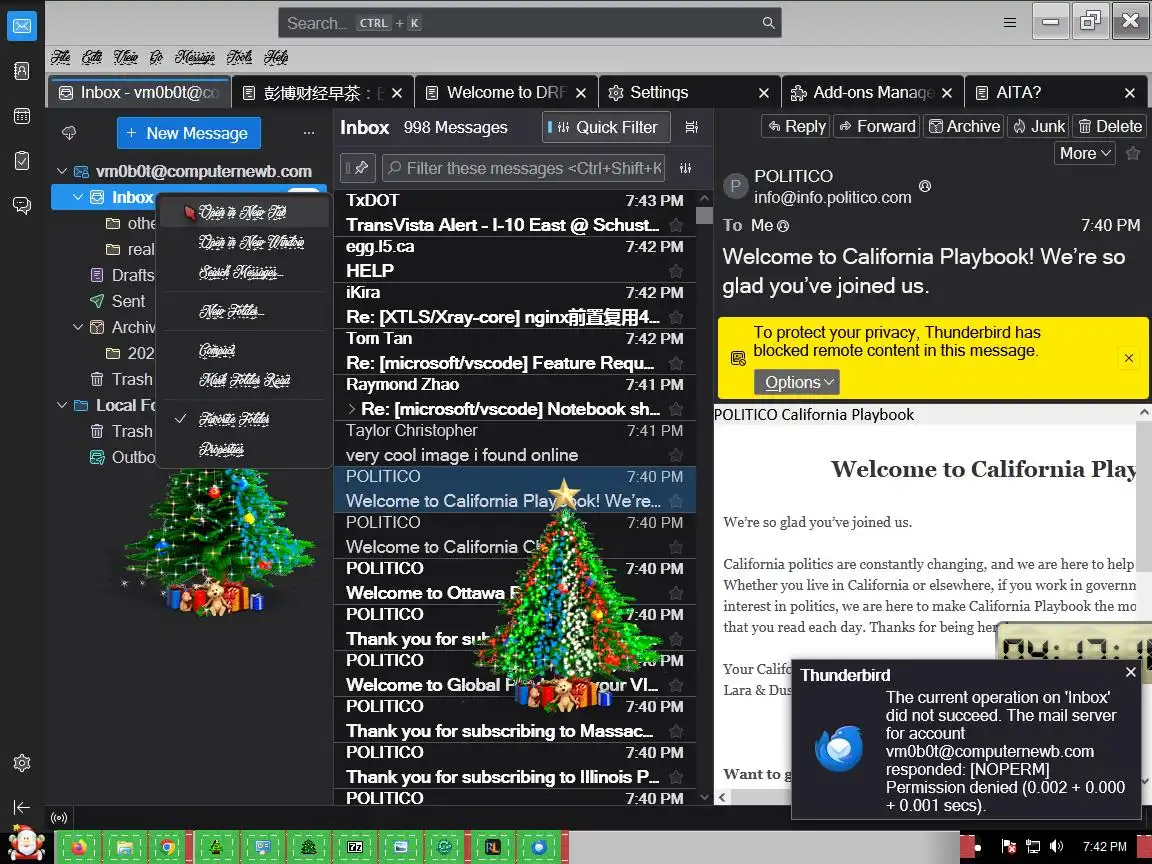1152x864 pixels.
Task: Star the microsoft/vscode Feature Request message
Action: click(x=676, y=364)
